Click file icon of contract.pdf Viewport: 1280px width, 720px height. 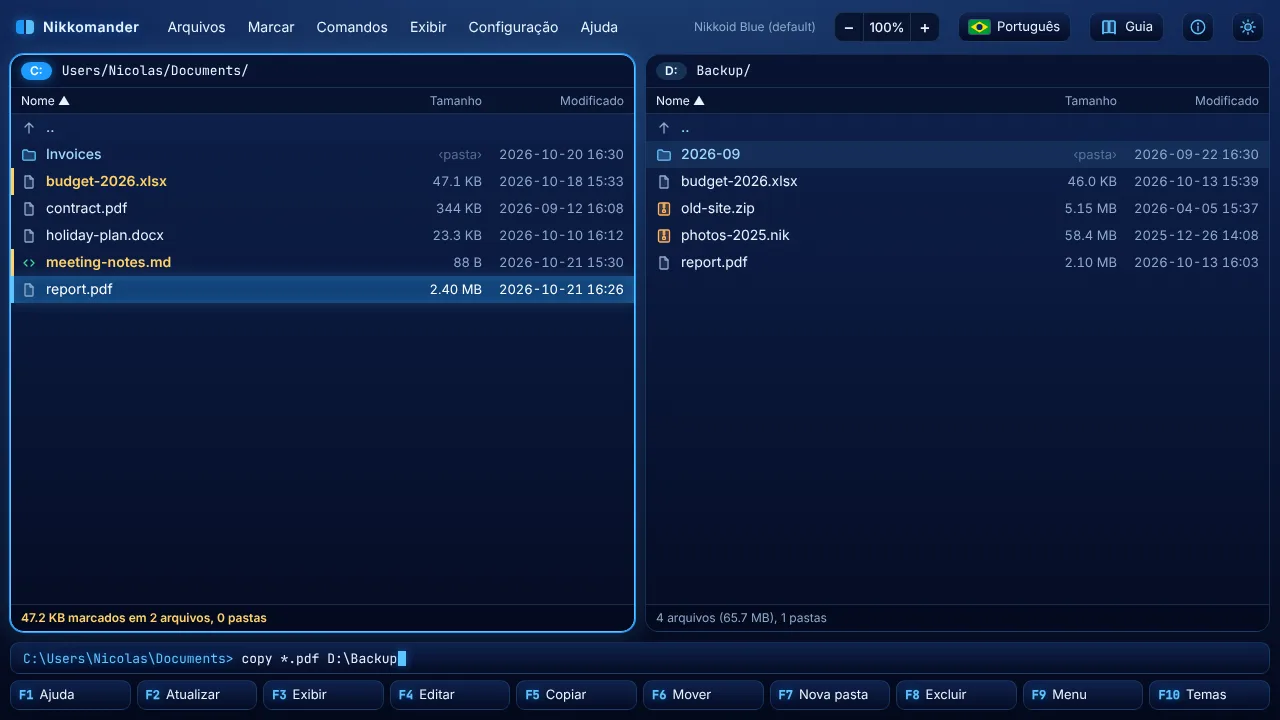[29, 209]
